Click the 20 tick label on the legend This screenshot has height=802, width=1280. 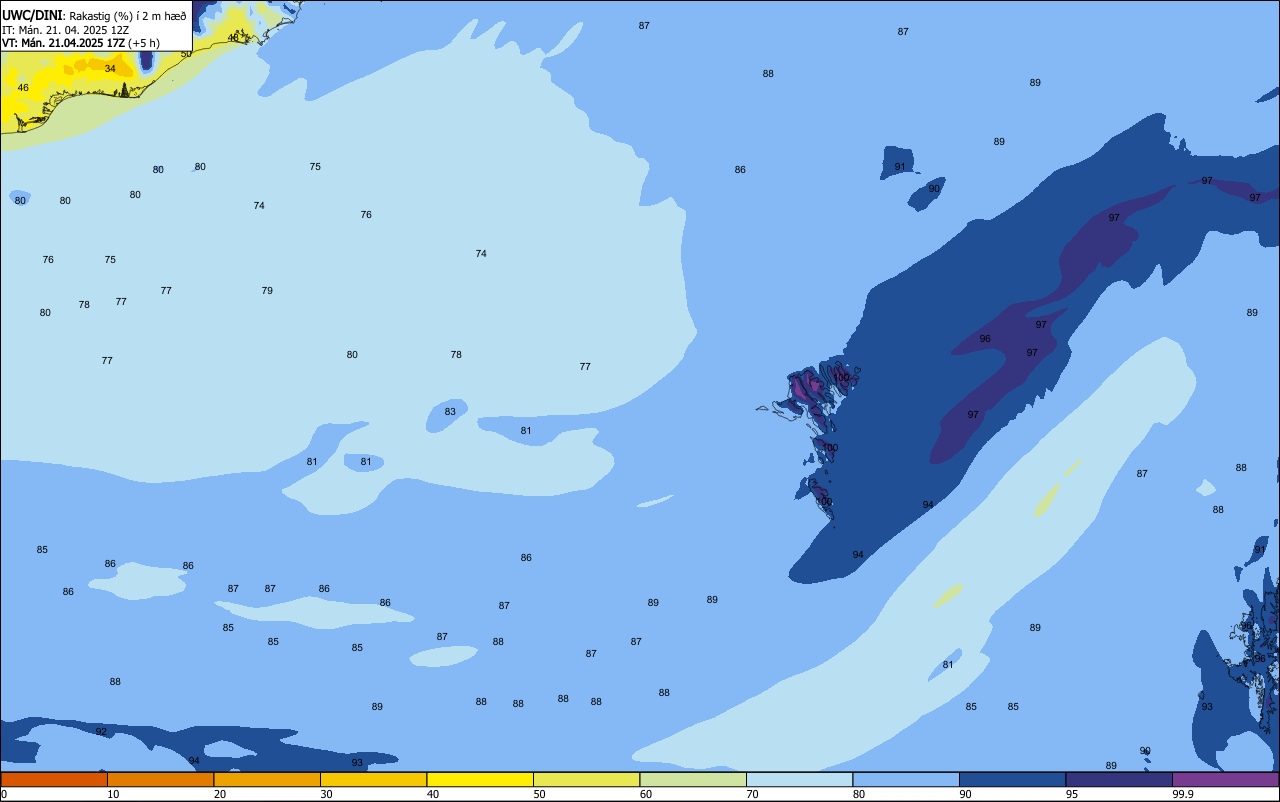[x=220, y=794]
